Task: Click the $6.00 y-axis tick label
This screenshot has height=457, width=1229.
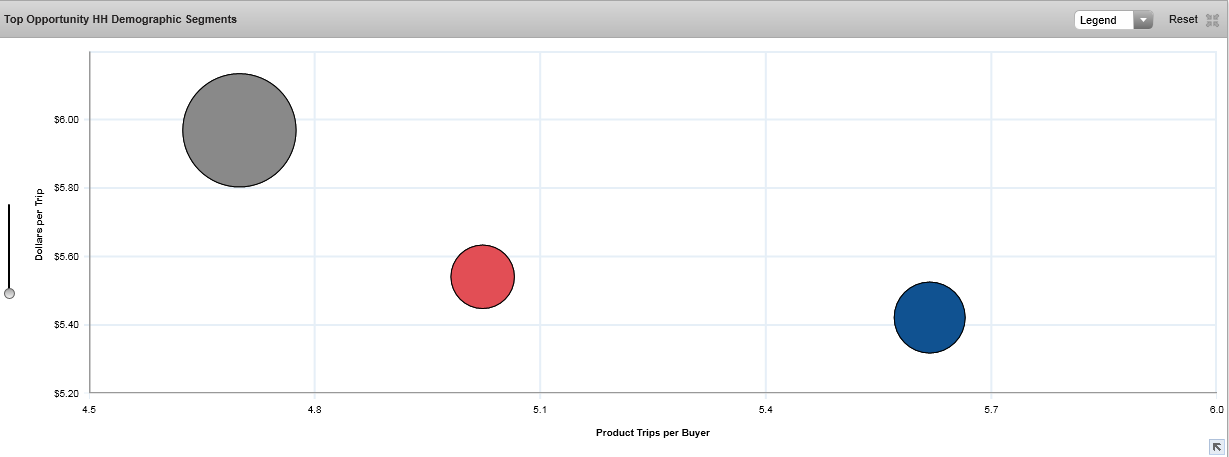Action: point(66,119)
